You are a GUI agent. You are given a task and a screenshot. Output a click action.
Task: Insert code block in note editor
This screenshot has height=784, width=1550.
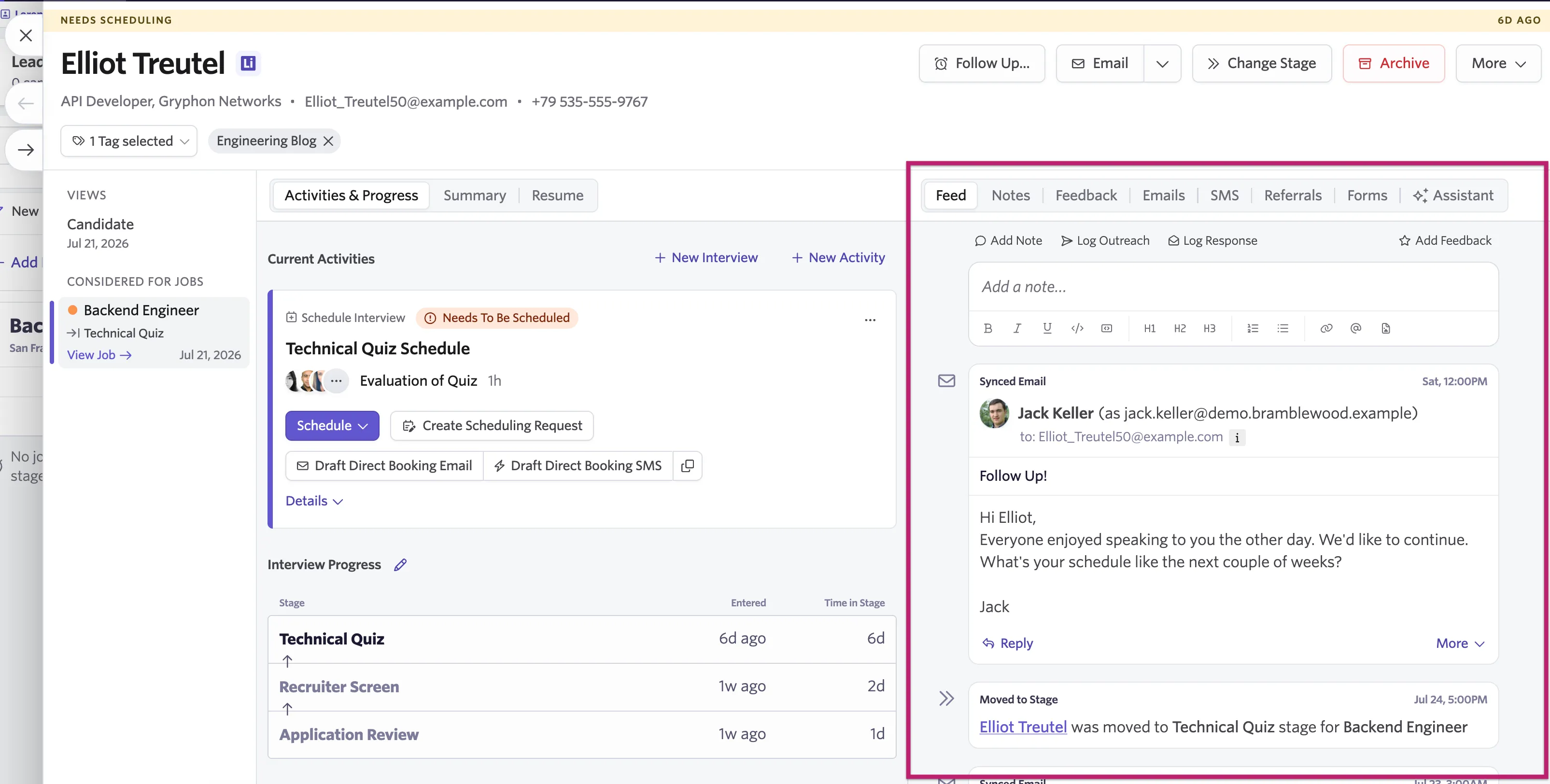[1107, 328]
